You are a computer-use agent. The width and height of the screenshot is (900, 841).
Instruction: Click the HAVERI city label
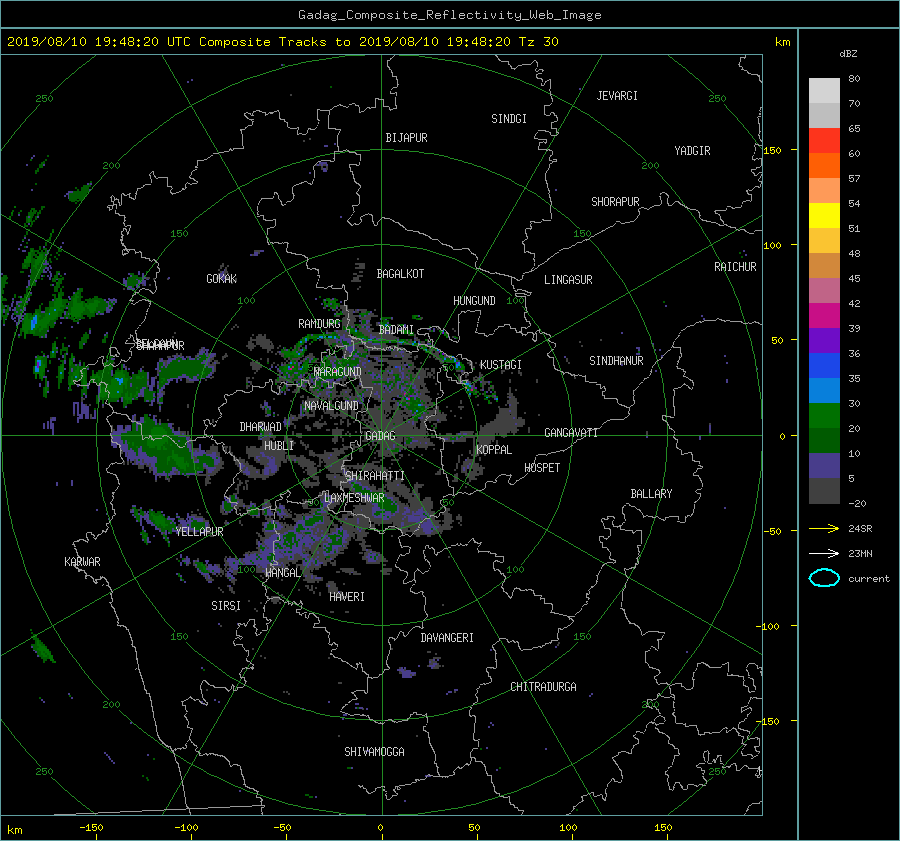347,596
